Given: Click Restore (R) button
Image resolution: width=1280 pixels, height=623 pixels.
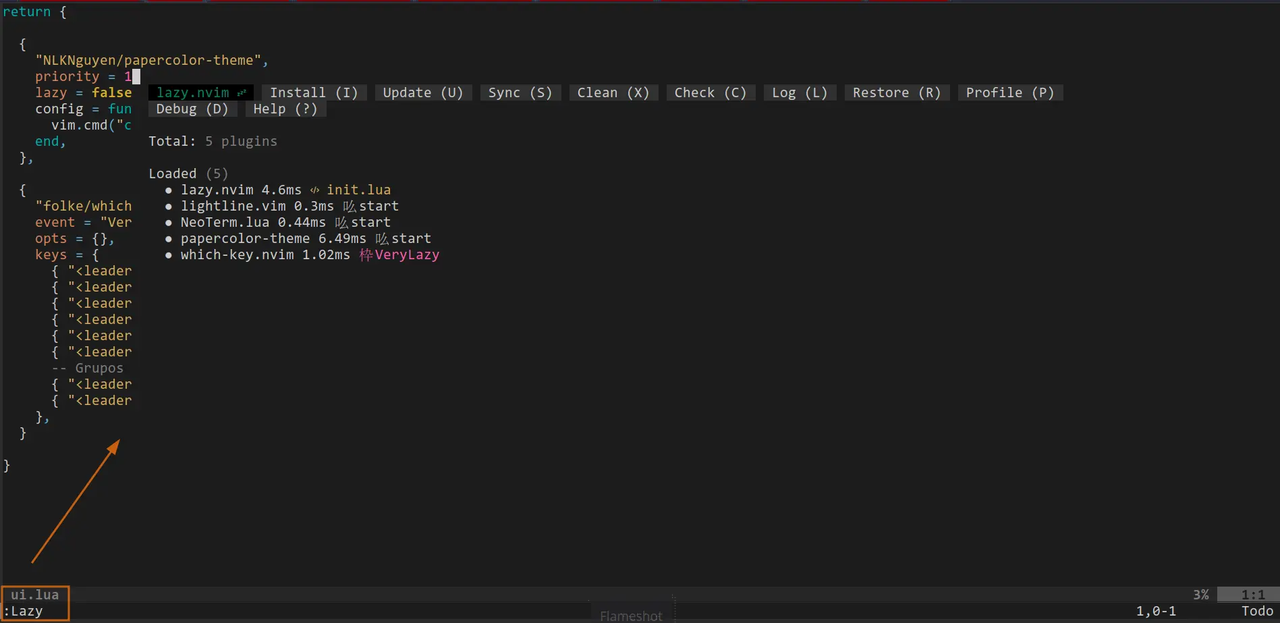Looking at the screenshot, I should (x=896, y=92).
